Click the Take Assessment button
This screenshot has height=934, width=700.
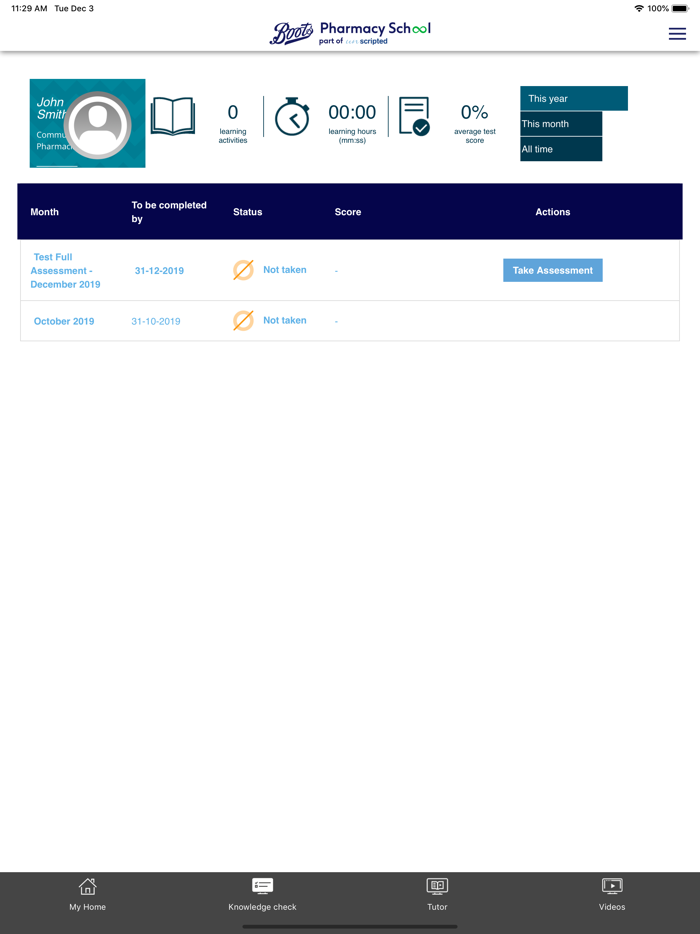pos(553,270)
